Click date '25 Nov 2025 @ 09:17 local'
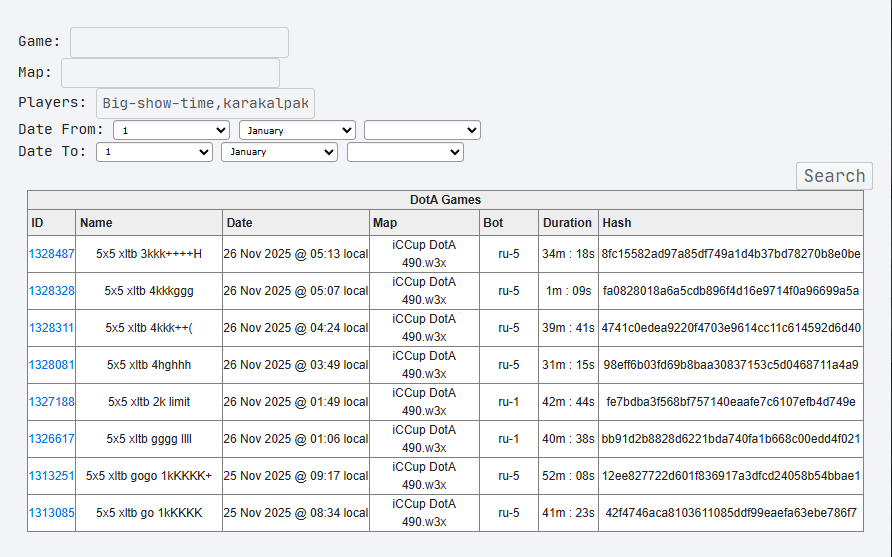This screenshot has height=557, width=892. coord(296,476)
